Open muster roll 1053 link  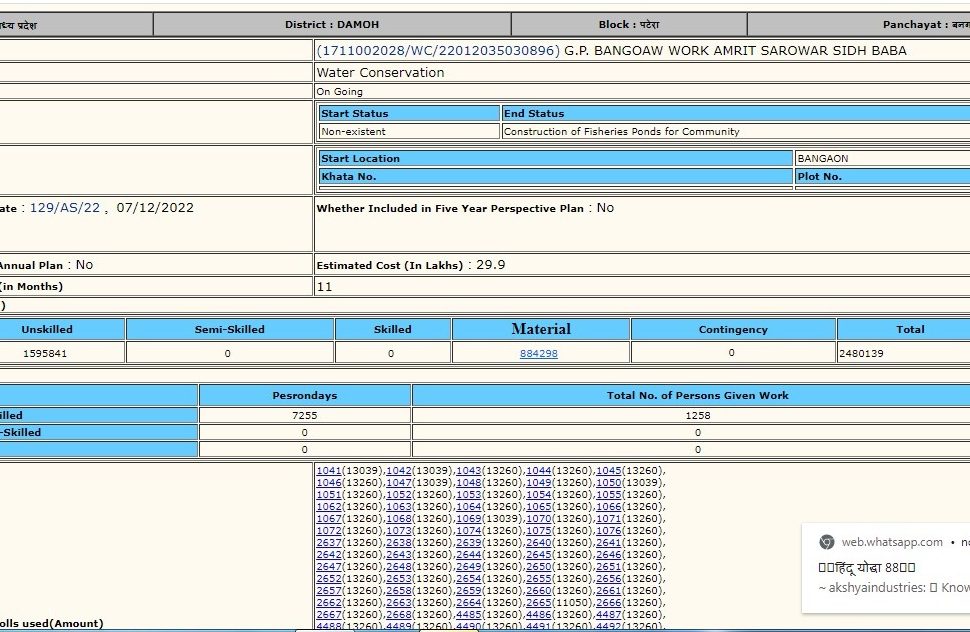[x=468, y=495]
